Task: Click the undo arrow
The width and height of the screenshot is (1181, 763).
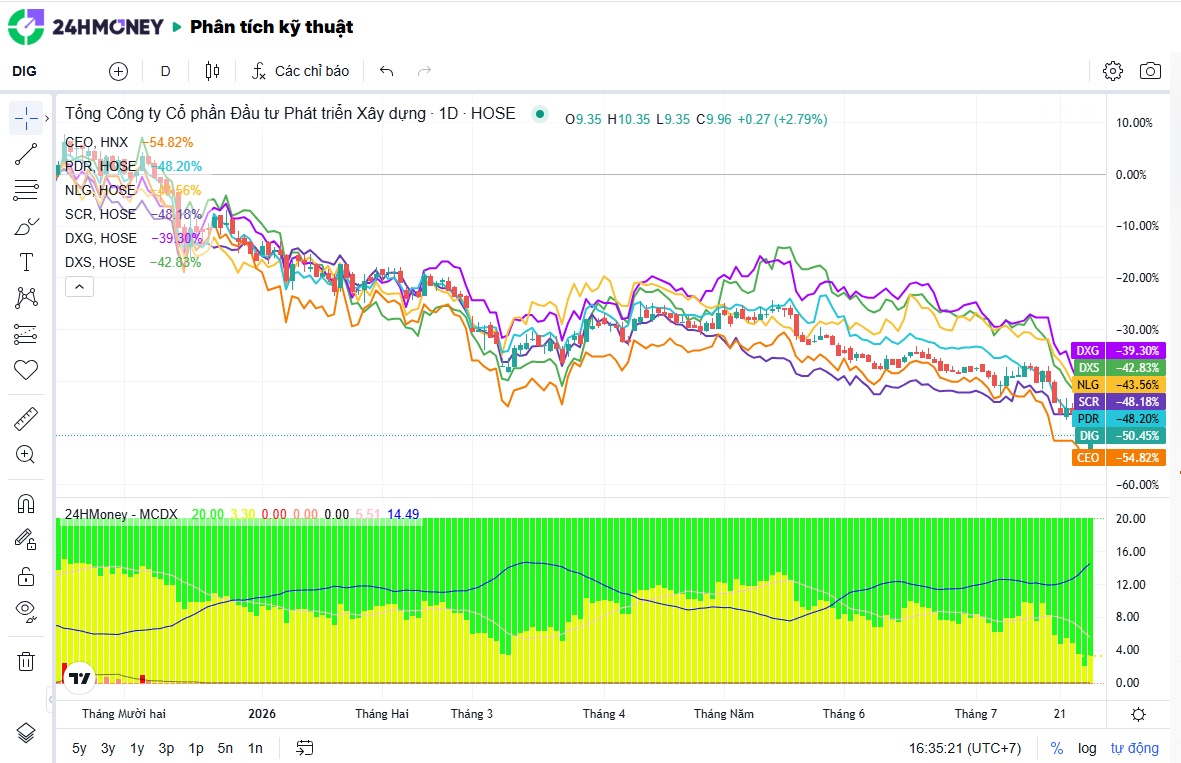Action: click(x=386, y=71)
